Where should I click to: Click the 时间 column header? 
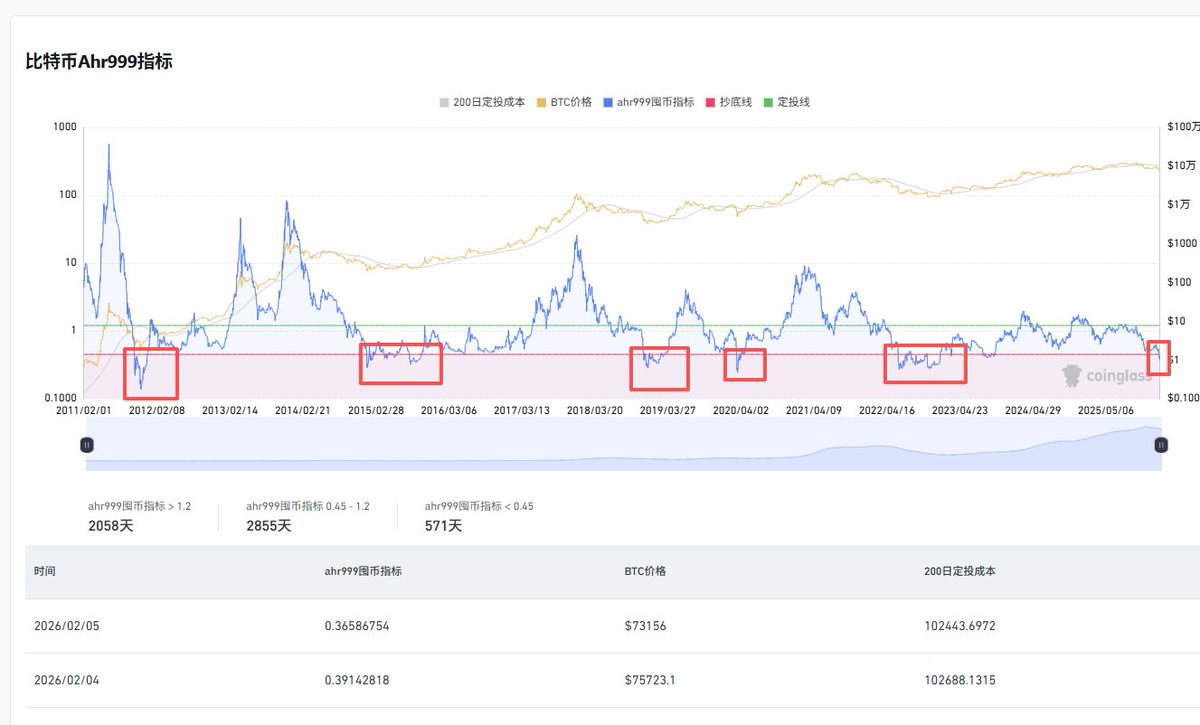[x=44, y=571]
